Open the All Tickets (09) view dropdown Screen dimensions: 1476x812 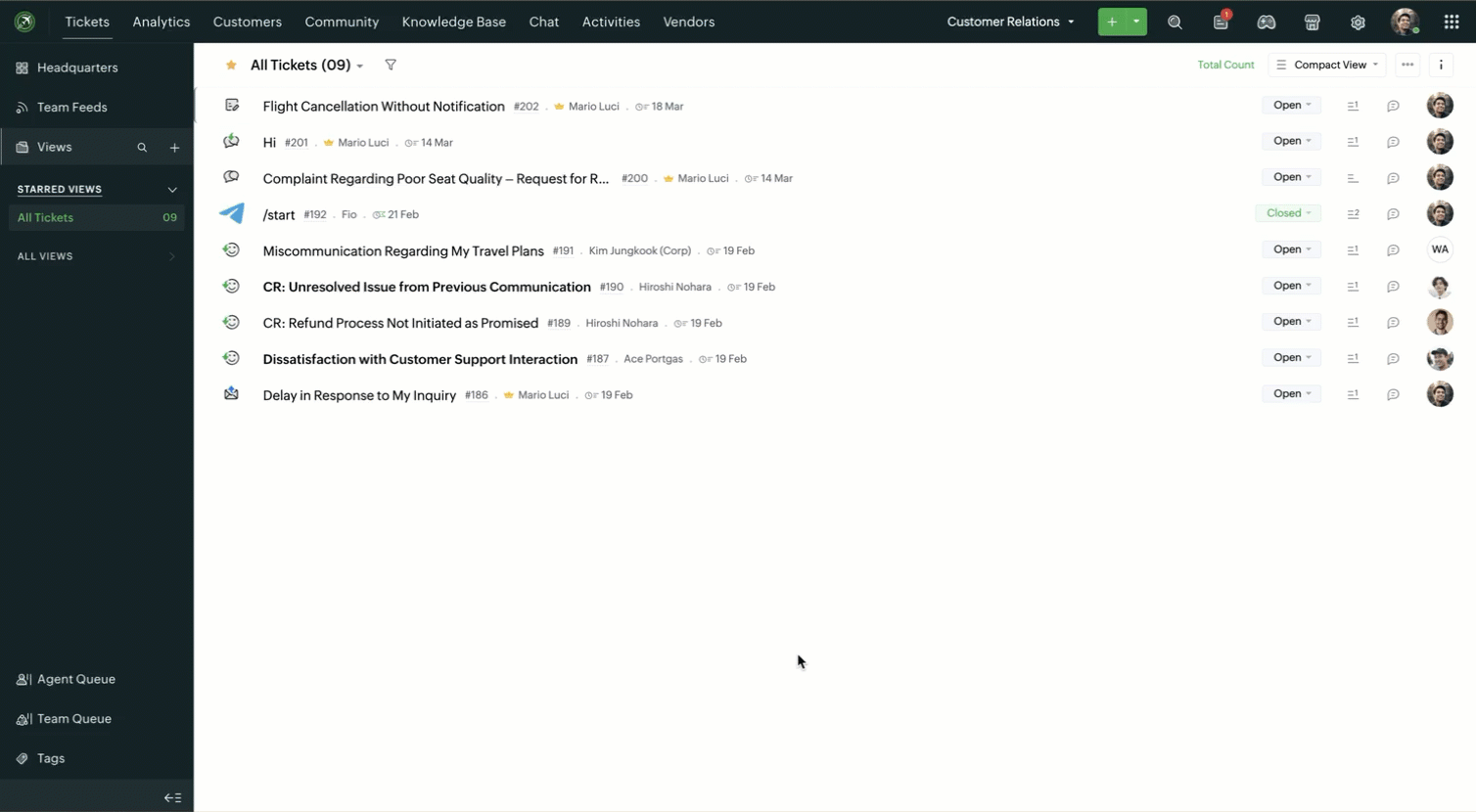point(307,65)
